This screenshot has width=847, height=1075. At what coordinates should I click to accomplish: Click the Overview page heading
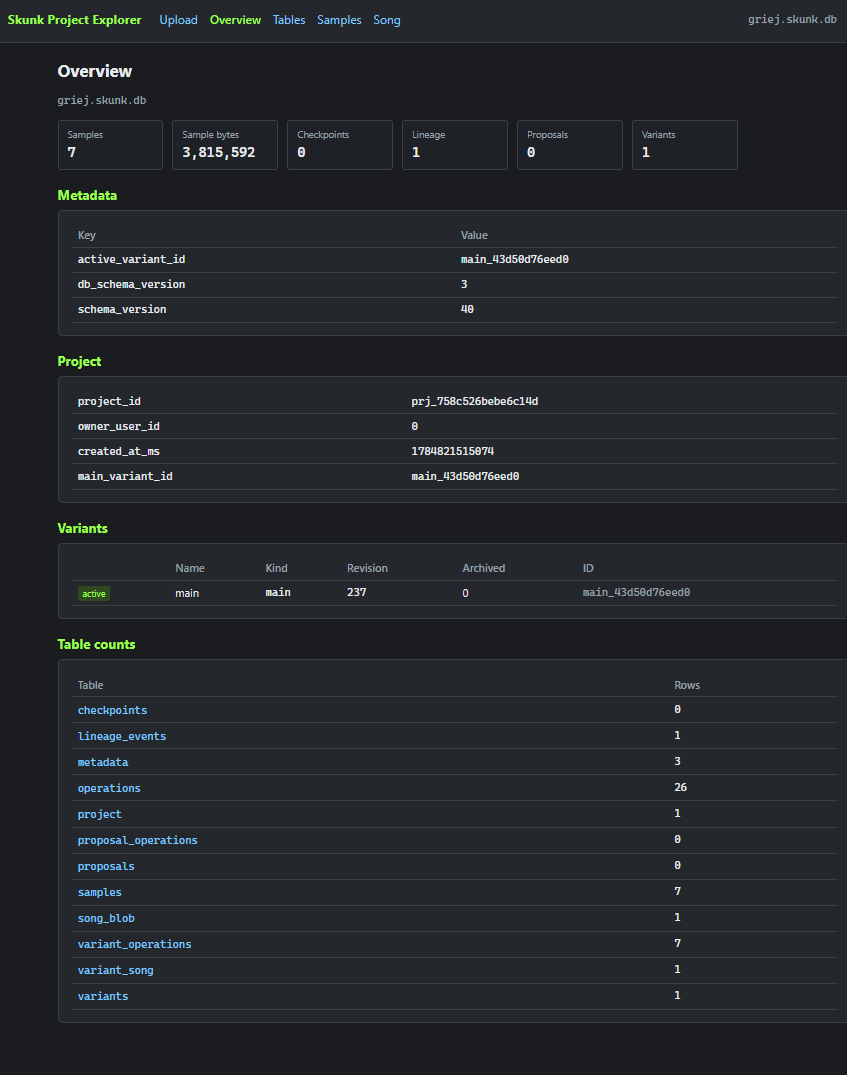tap(95, 71)
